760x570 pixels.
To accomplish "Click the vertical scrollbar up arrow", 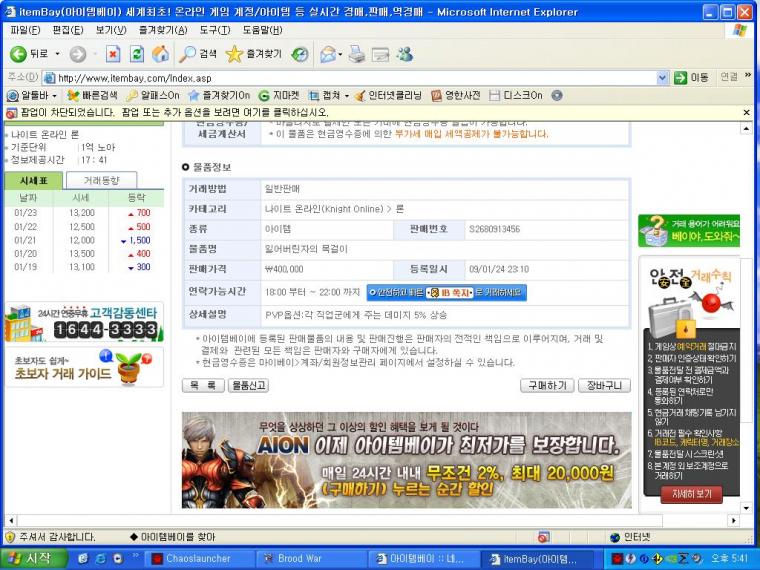I will click(x=746, y=128).
